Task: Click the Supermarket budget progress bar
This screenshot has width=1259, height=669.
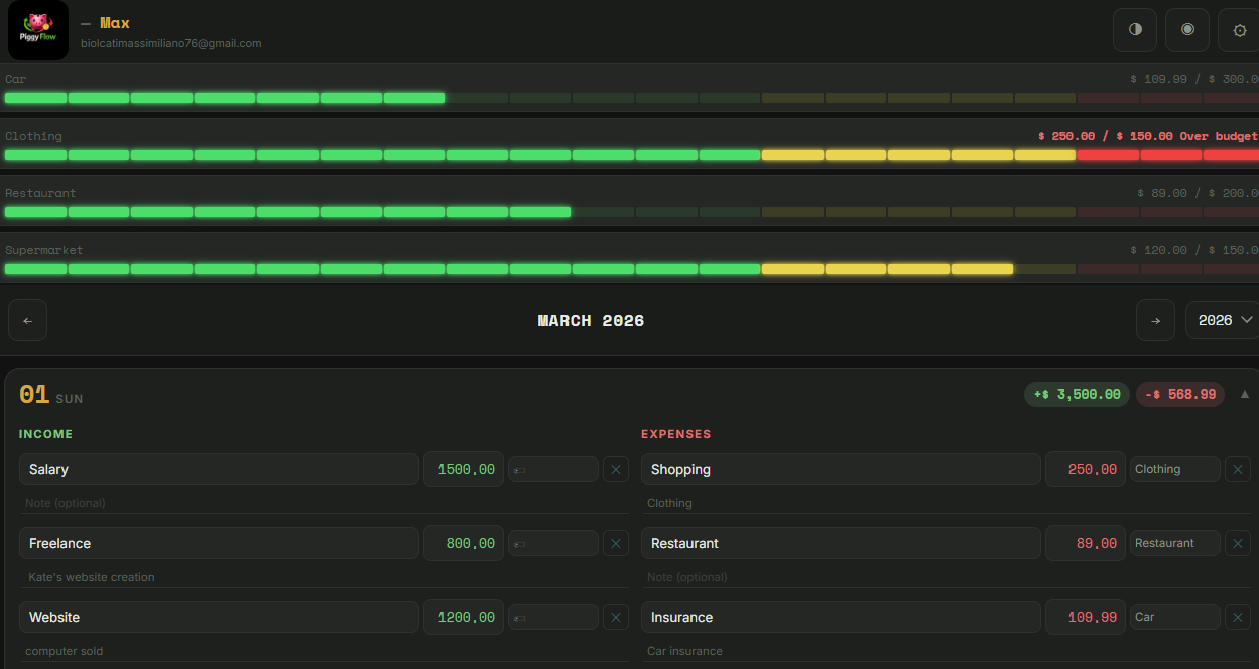Action: click(x=631, y=269)
